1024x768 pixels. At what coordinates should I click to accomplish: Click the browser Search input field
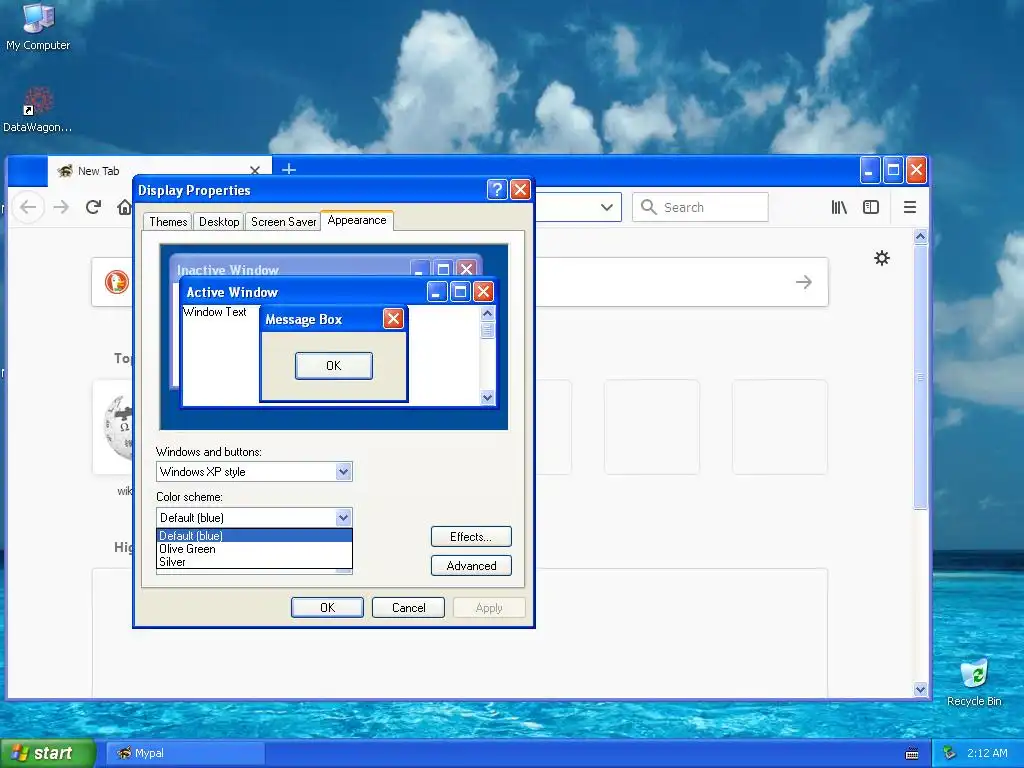point(700,207)
